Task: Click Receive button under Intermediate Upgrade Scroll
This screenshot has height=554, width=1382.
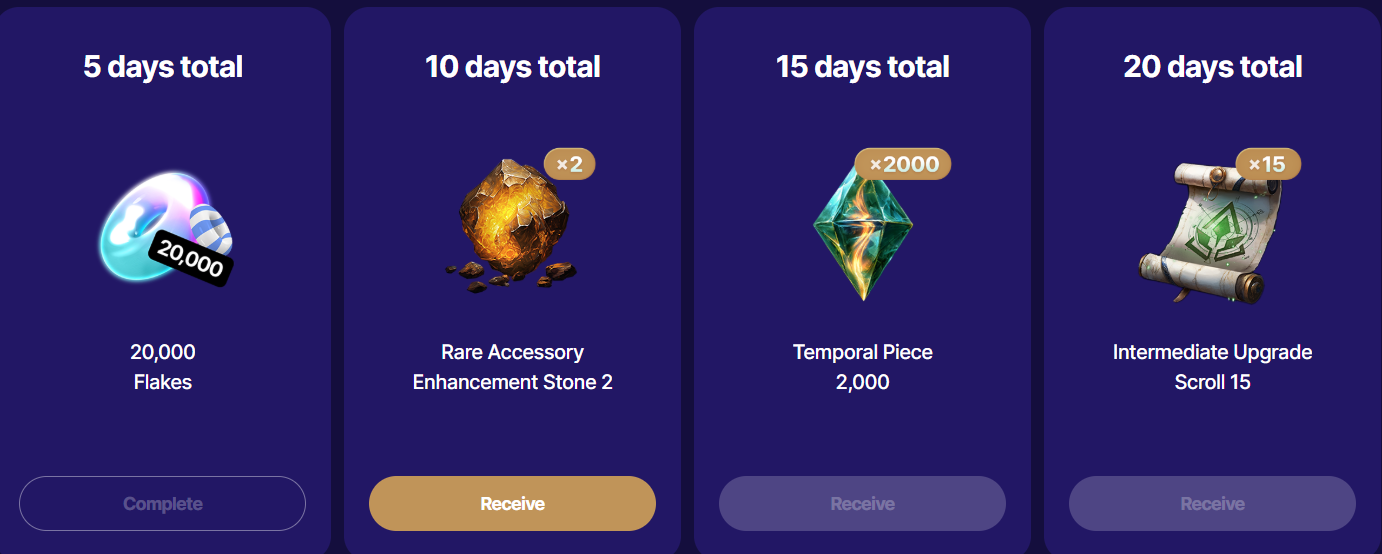Action: click(x=1212, y=503)
